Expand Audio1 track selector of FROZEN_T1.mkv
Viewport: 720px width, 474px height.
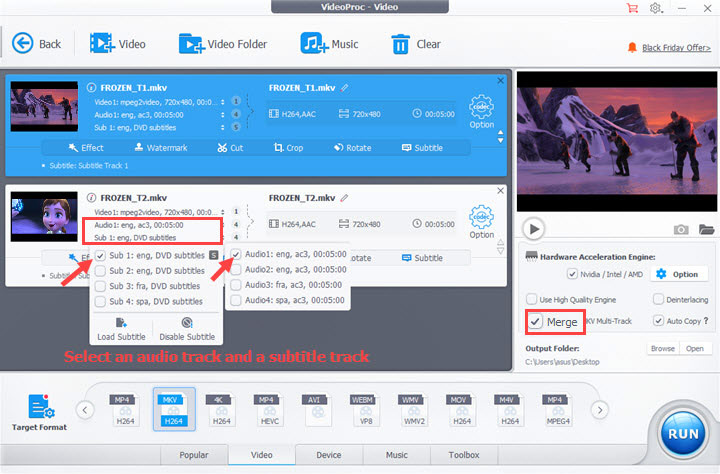pos(223,115)
